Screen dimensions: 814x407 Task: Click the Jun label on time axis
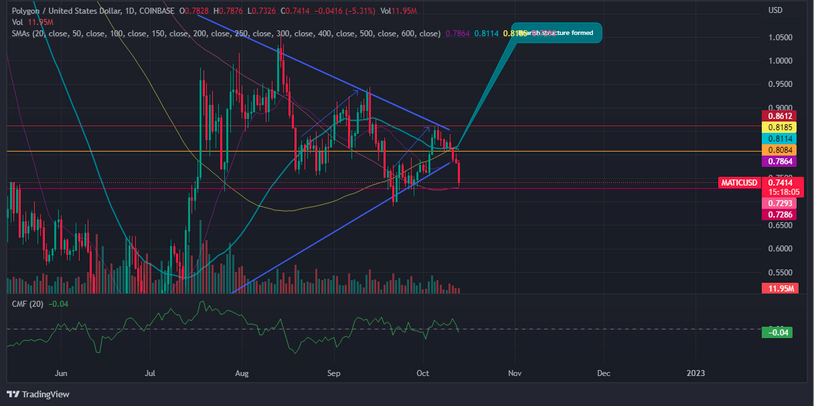[x=61, y=373]
